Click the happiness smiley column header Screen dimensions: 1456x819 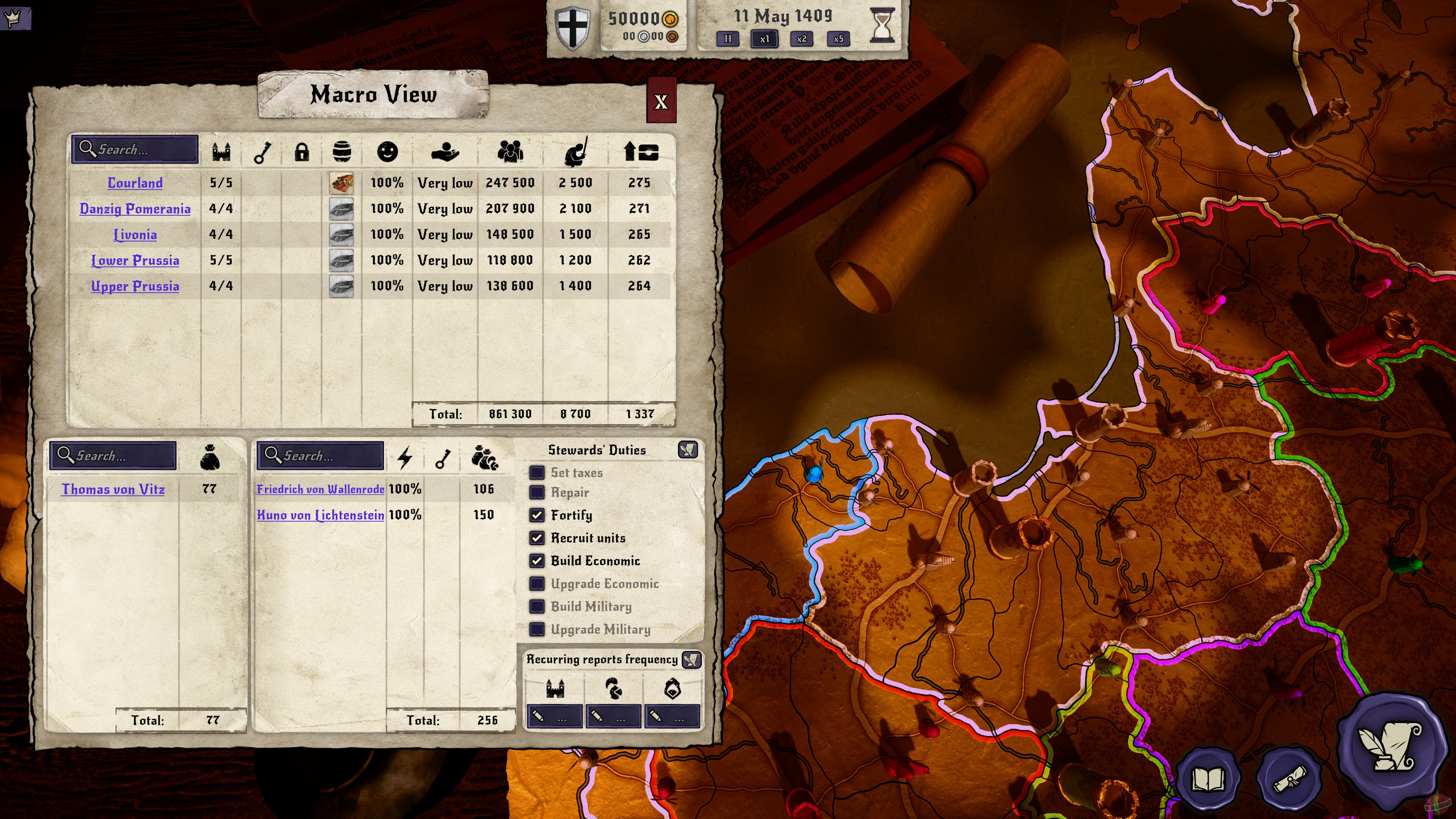click(387, 152)
